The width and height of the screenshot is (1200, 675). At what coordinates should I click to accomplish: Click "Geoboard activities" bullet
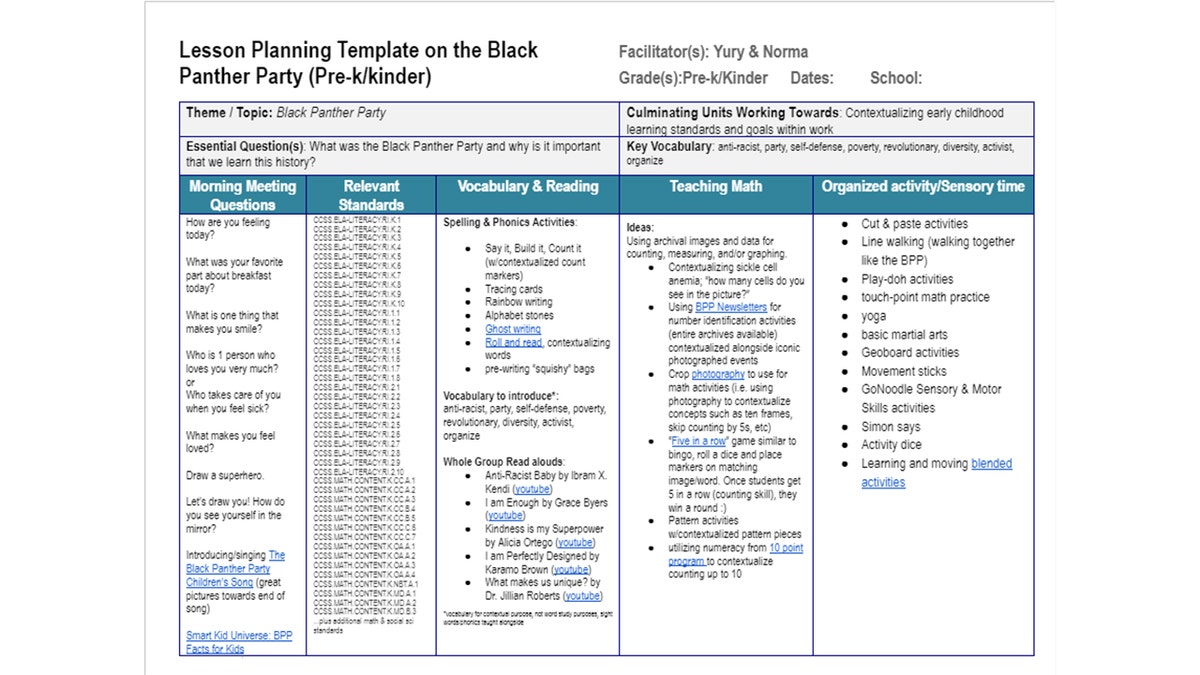910,352
